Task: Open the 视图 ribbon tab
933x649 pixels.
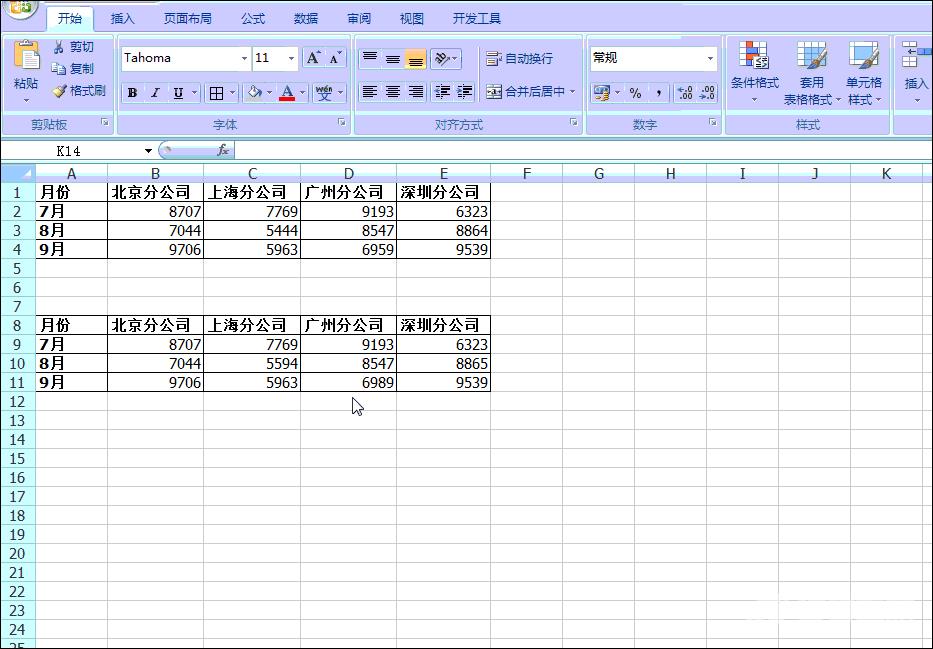Action: click(x=411, y=17)
